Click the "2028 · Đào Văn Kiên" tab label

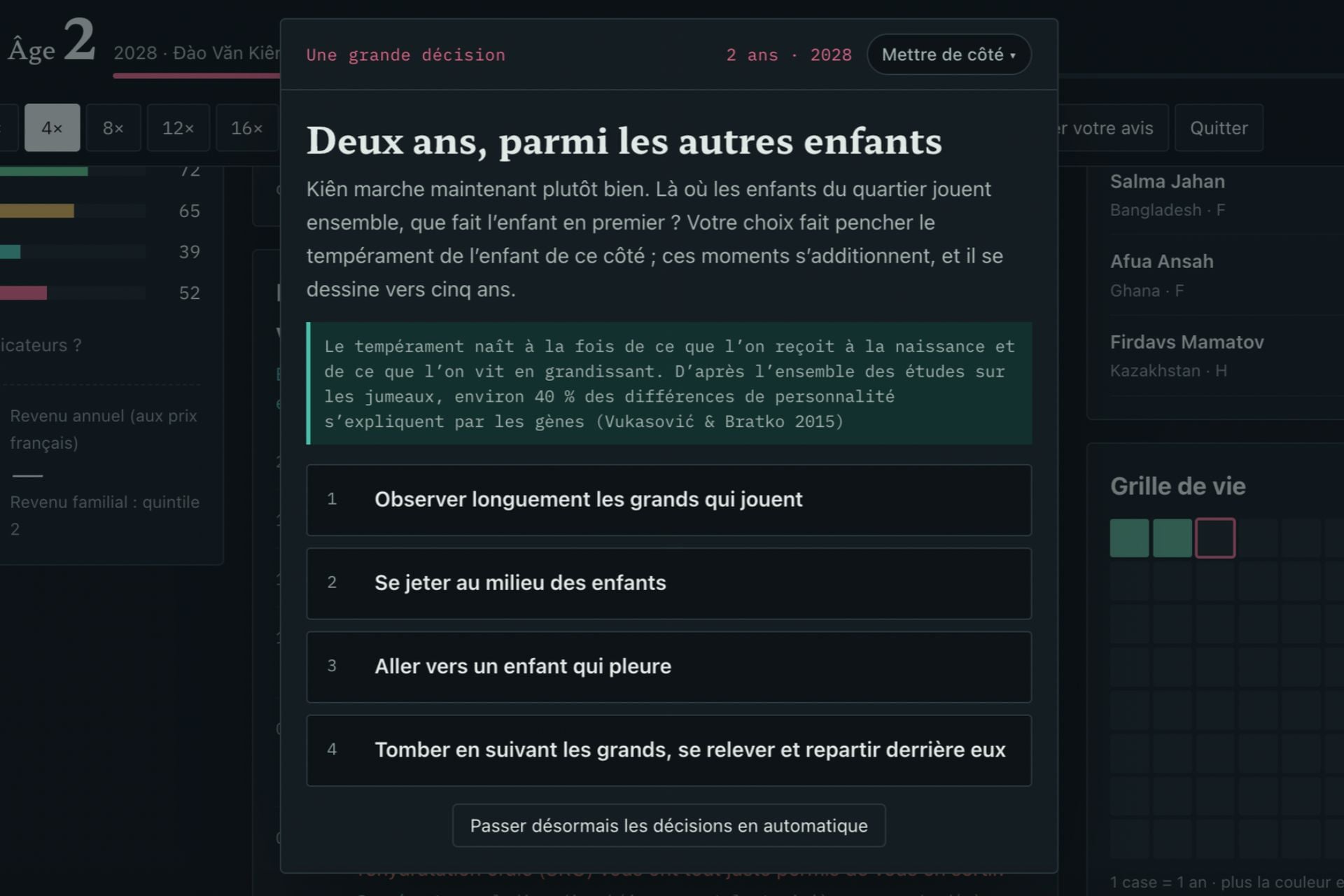(197, 53)
